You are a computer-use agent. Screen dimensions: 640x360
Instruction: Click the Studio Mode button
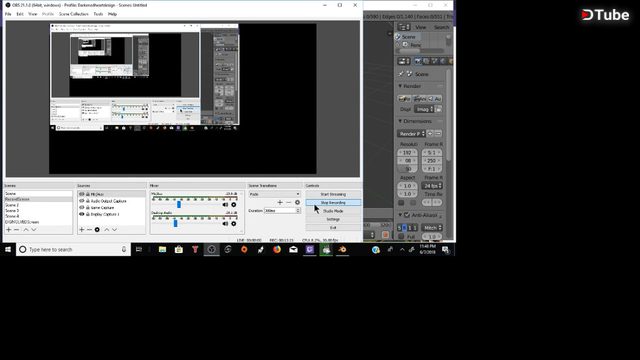pyautogui.click(x=333, y=211)
